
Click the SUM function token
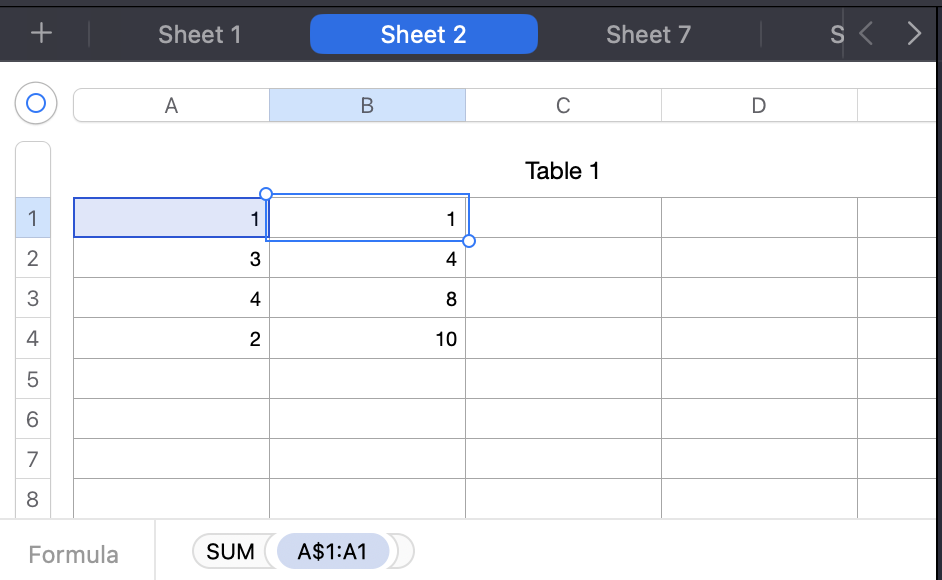click(230, 551)
